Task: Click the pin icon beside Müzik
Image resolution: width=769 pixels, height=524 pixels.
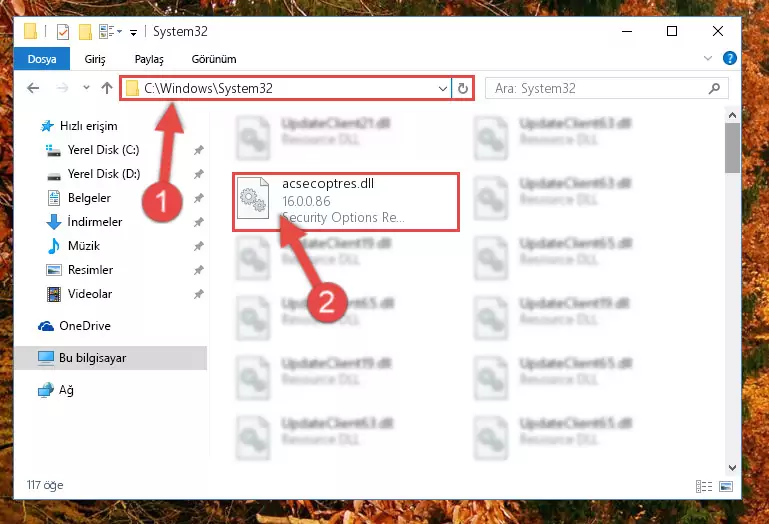Action: pos(199,246)
